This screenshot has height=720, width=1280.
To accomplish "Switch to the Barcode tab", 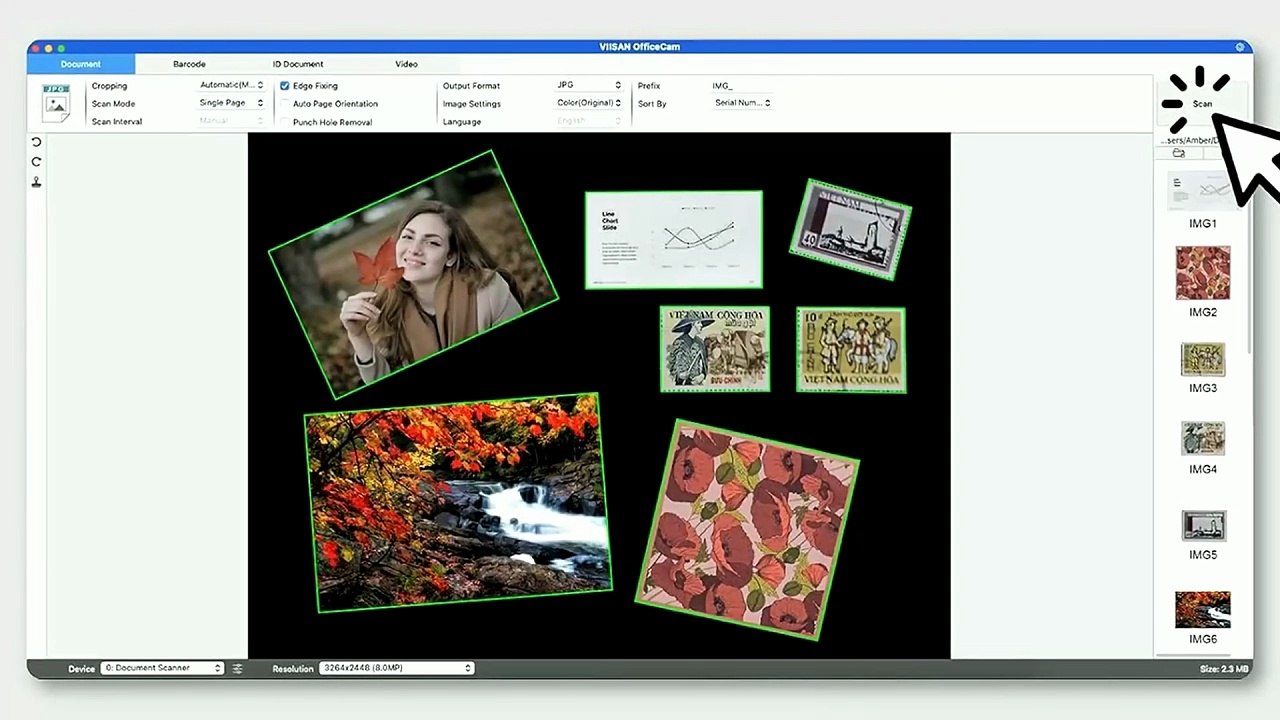I will tap(189, 64).
